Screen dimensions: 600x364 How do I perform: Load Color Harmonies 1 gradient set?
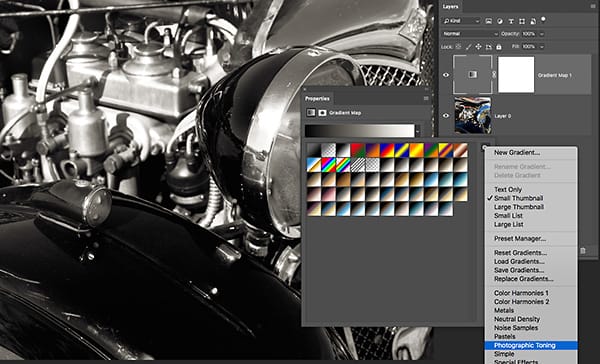coord(521,293)
